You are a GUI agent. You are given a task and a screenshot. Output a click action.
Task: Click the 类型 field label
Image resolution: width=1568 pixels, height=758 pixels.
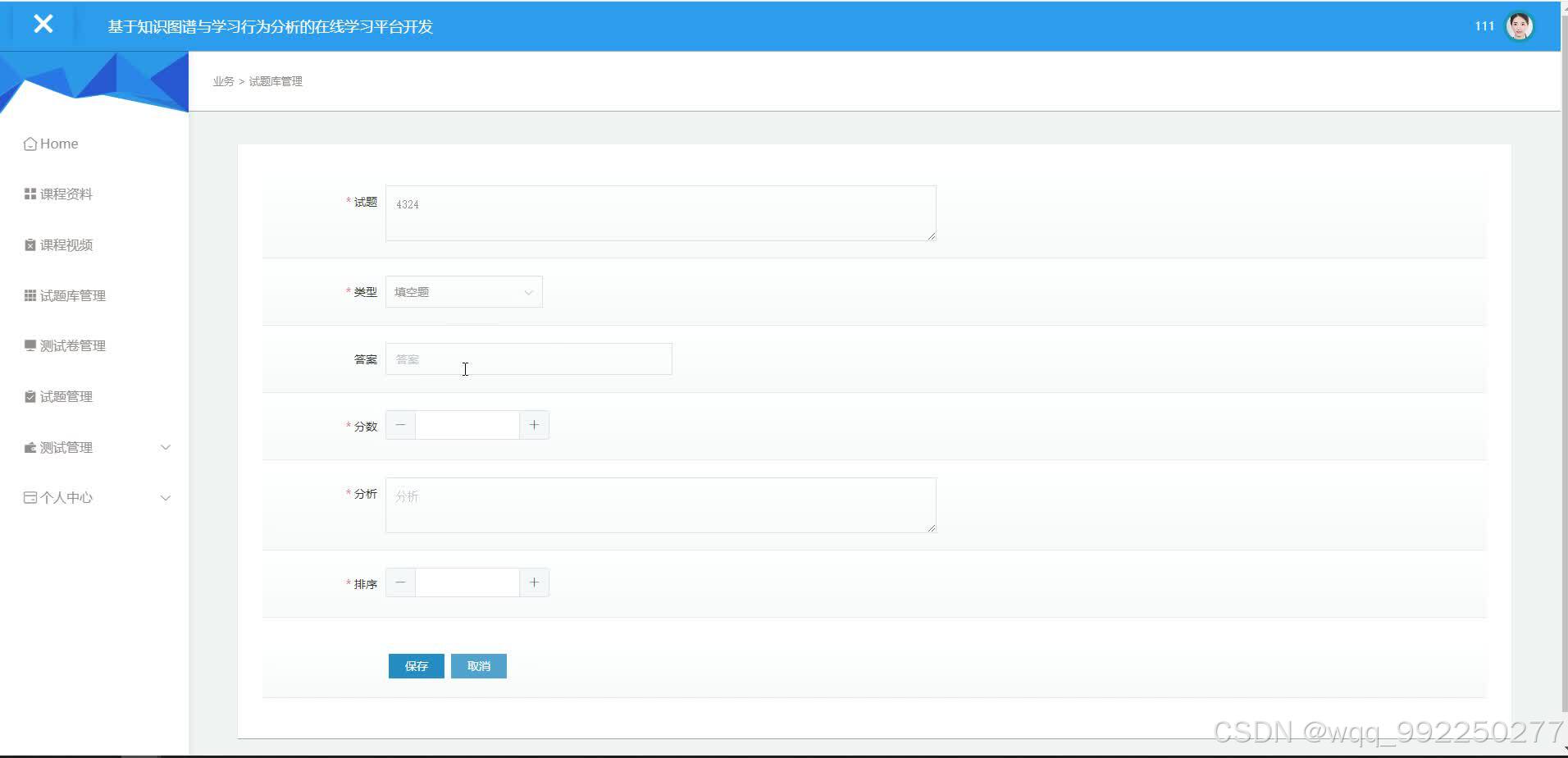[365, 292]
